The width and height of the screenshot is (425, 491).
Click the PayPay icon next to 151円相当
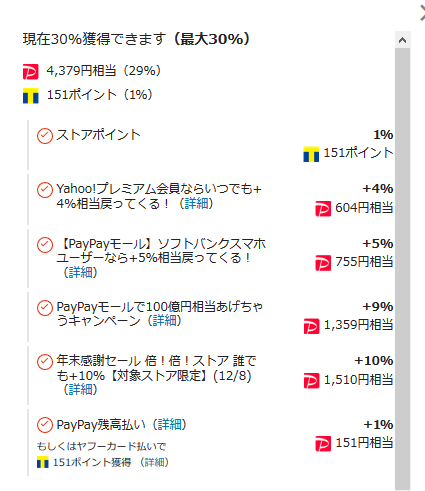(323, 444)
